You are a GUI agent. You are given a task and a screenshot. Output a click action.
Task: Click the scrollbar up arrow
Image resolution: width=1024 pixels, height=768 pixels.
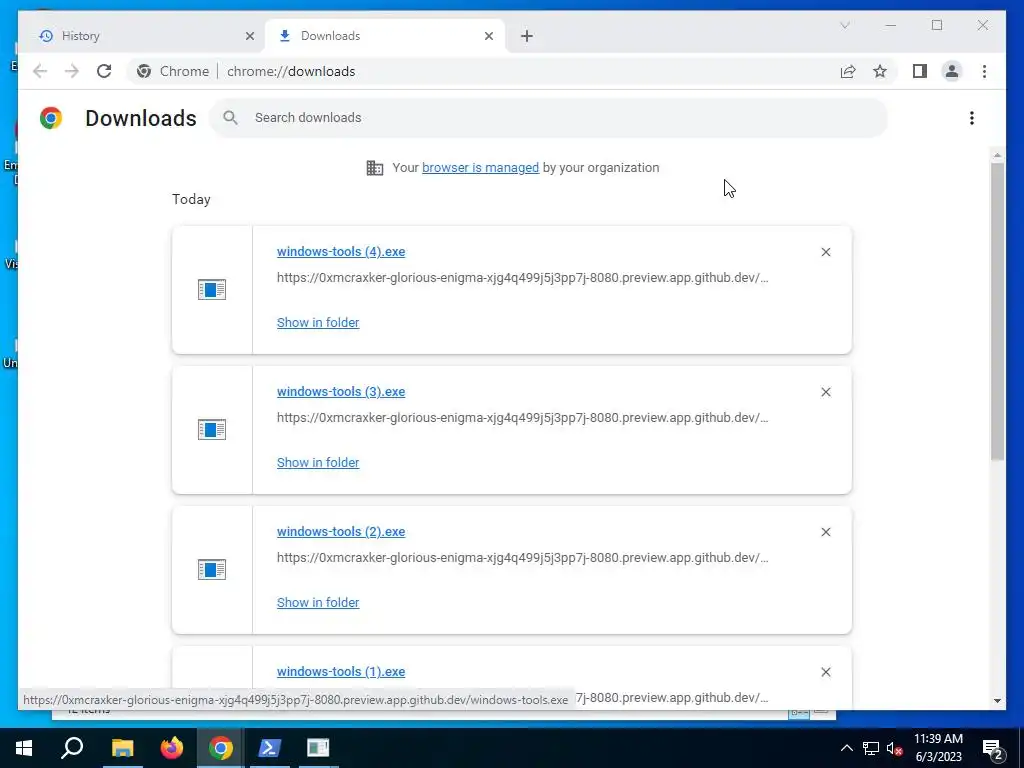pyautogui.click(x=997, y=155)
